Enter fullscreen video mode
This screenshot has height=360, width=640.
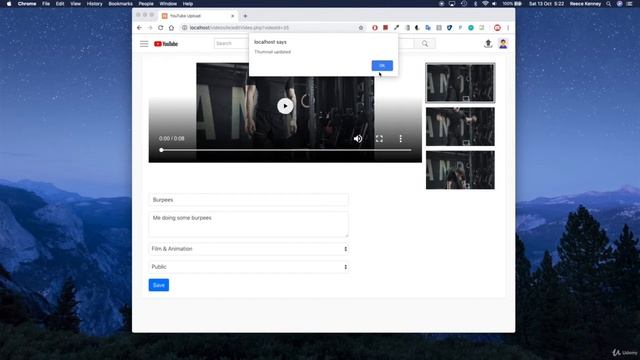[x=379, y=139]
